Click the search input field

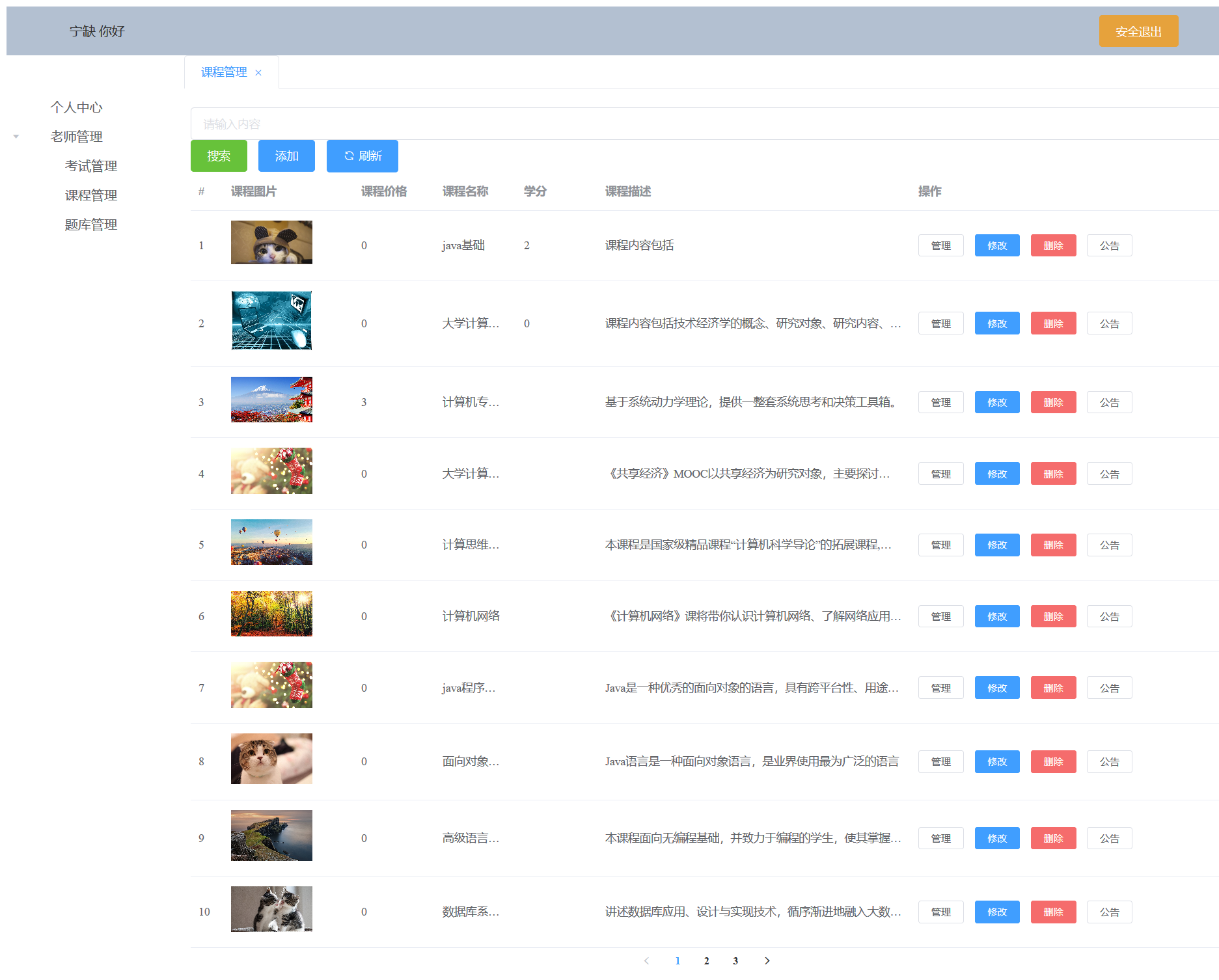pyautogui.click(x=586, y=123)
